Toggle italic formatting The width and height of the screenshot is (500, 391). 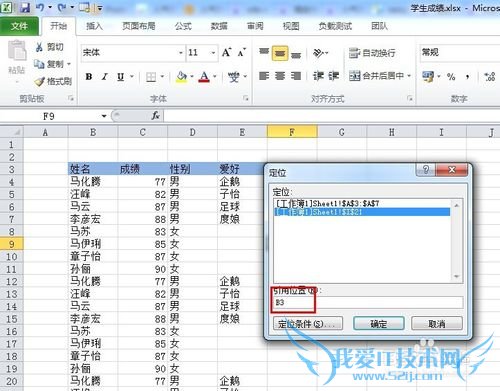point(105,77)
